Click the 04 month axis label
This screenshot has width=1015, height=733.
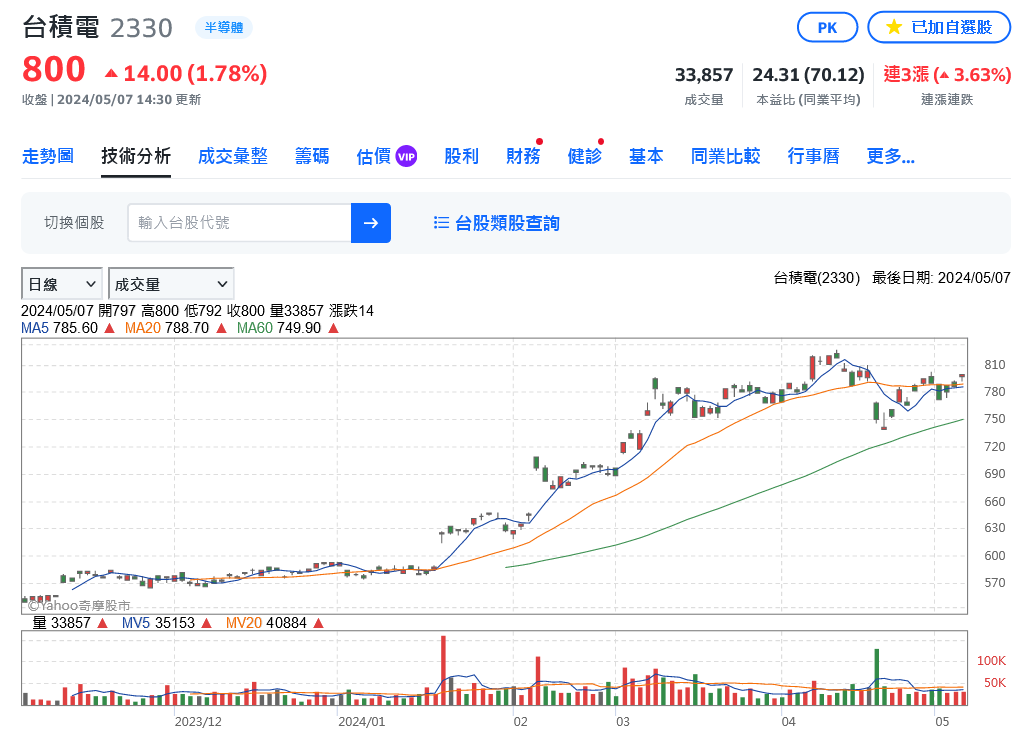pyautogui.click(x=788, y=721)
